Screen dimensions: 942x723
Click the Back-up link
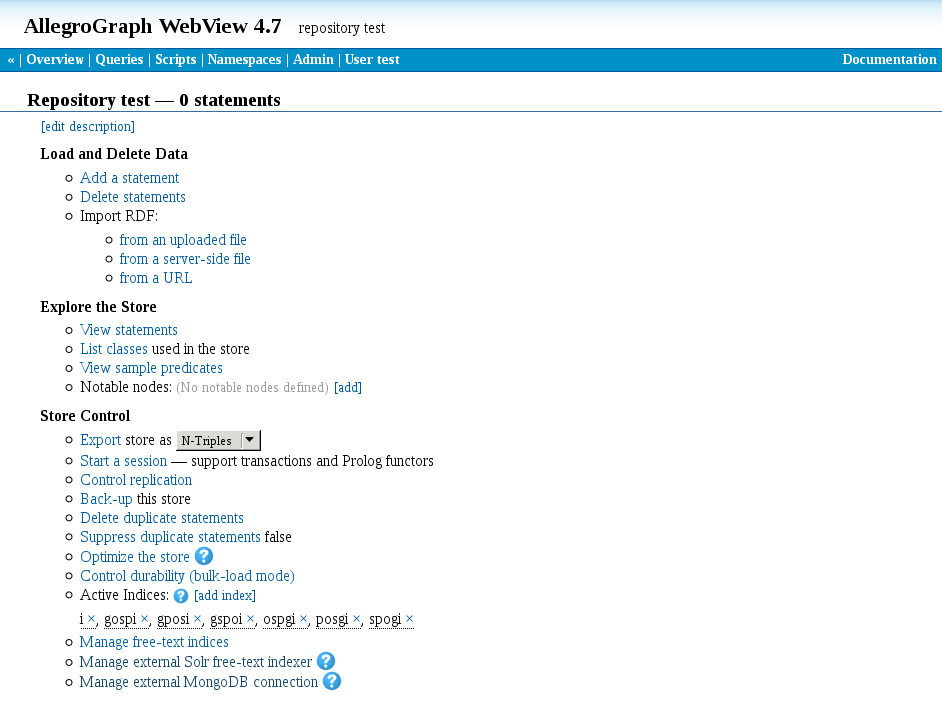pos(106,499)
